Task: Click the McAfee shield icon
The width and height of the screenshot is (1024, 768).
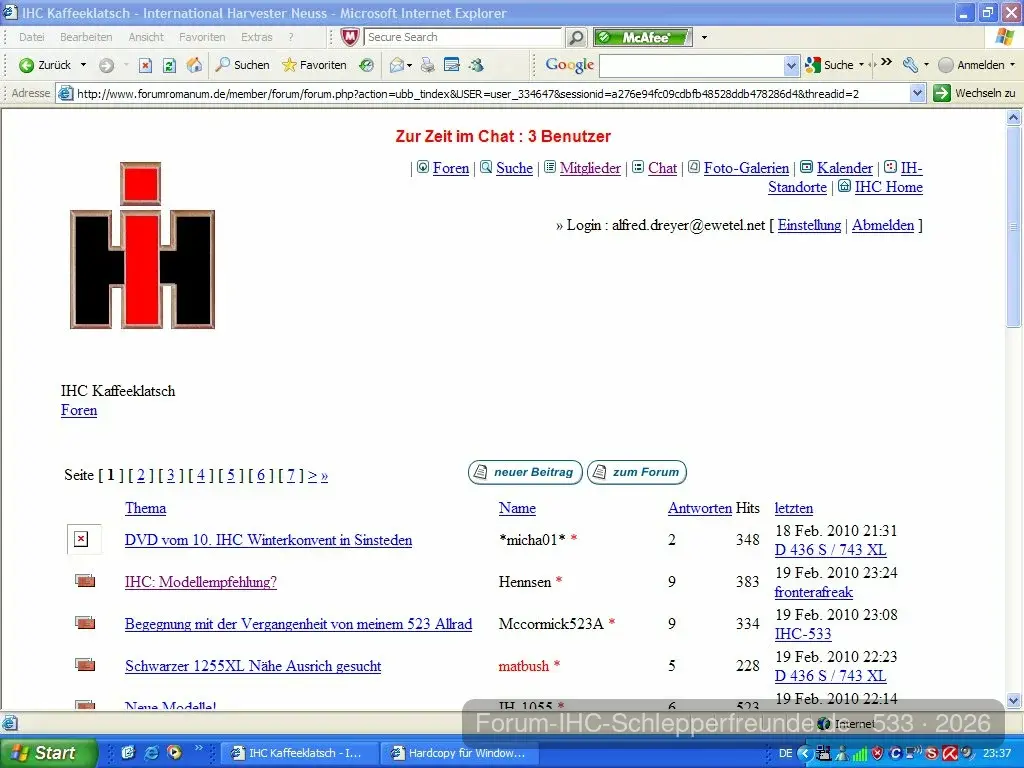Action: 350,37
